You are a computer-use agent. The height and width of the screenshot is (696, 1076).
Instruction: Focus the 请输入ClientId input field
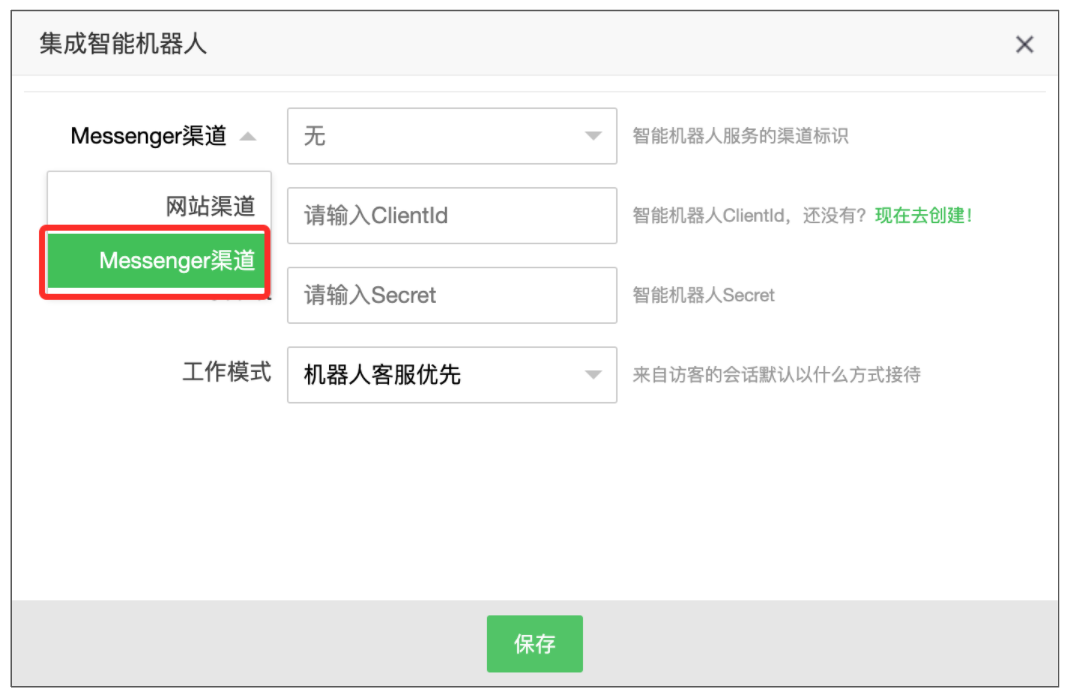click(452, 216)
